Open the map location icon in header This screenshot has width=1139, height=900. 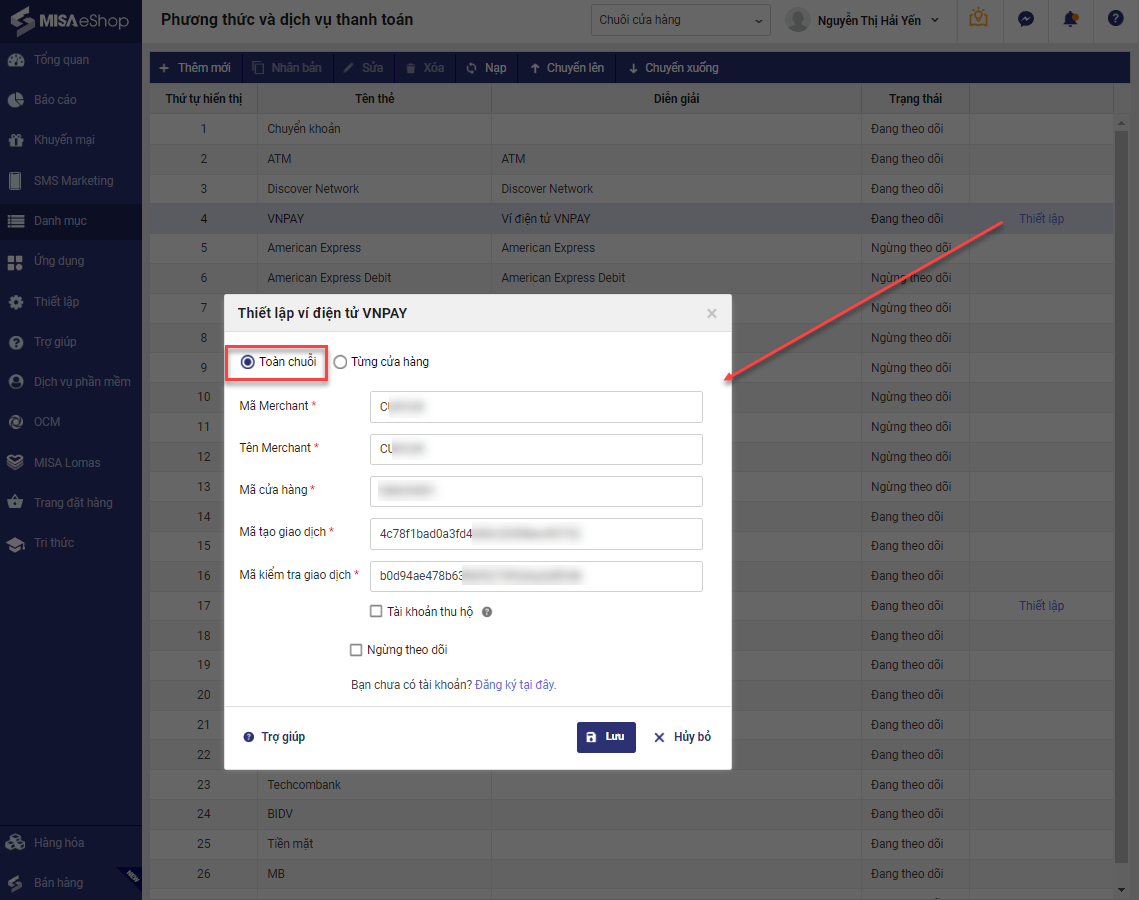978,19
